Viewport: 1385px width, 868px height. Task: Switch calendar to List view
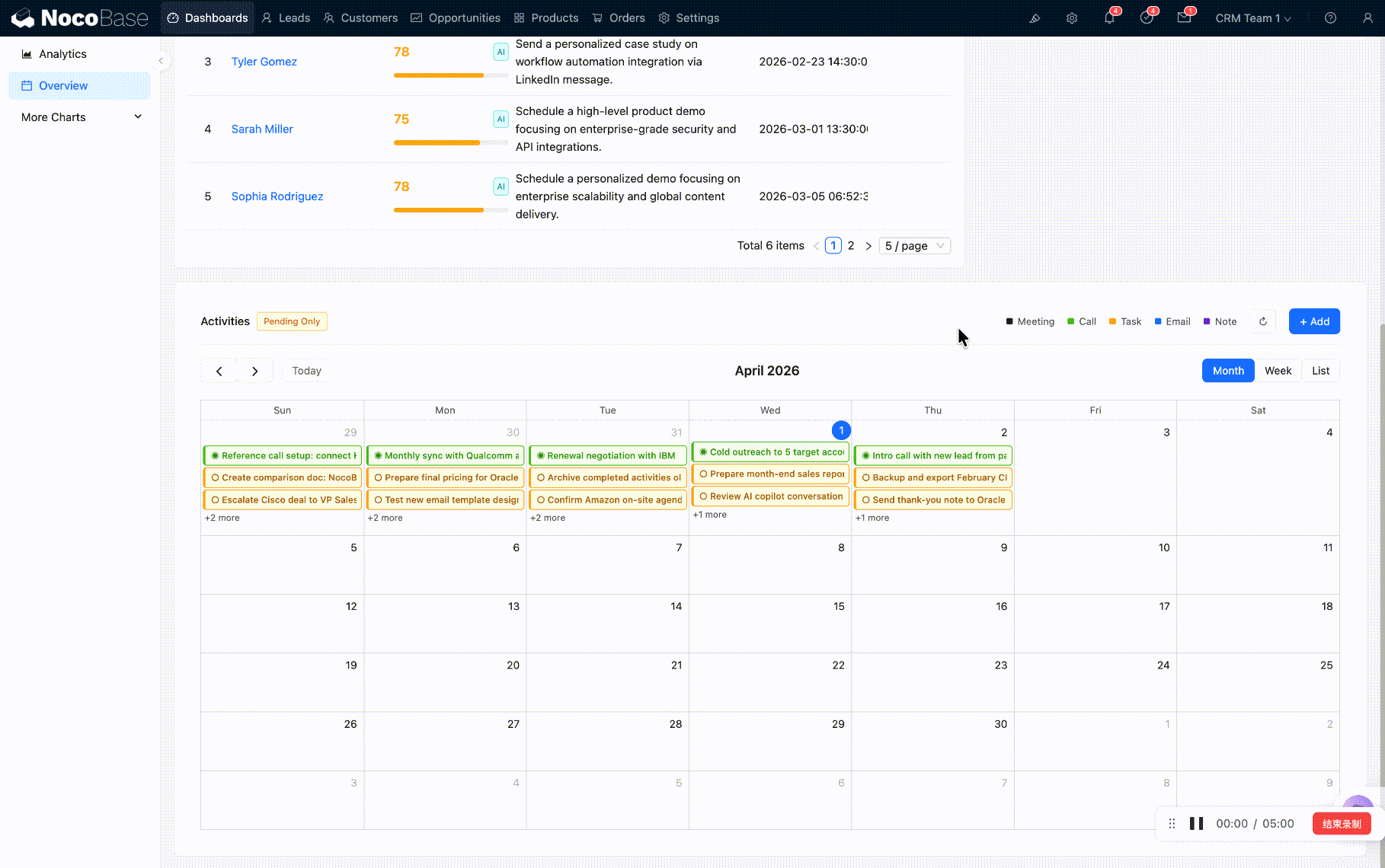(x=1320, y=371)
